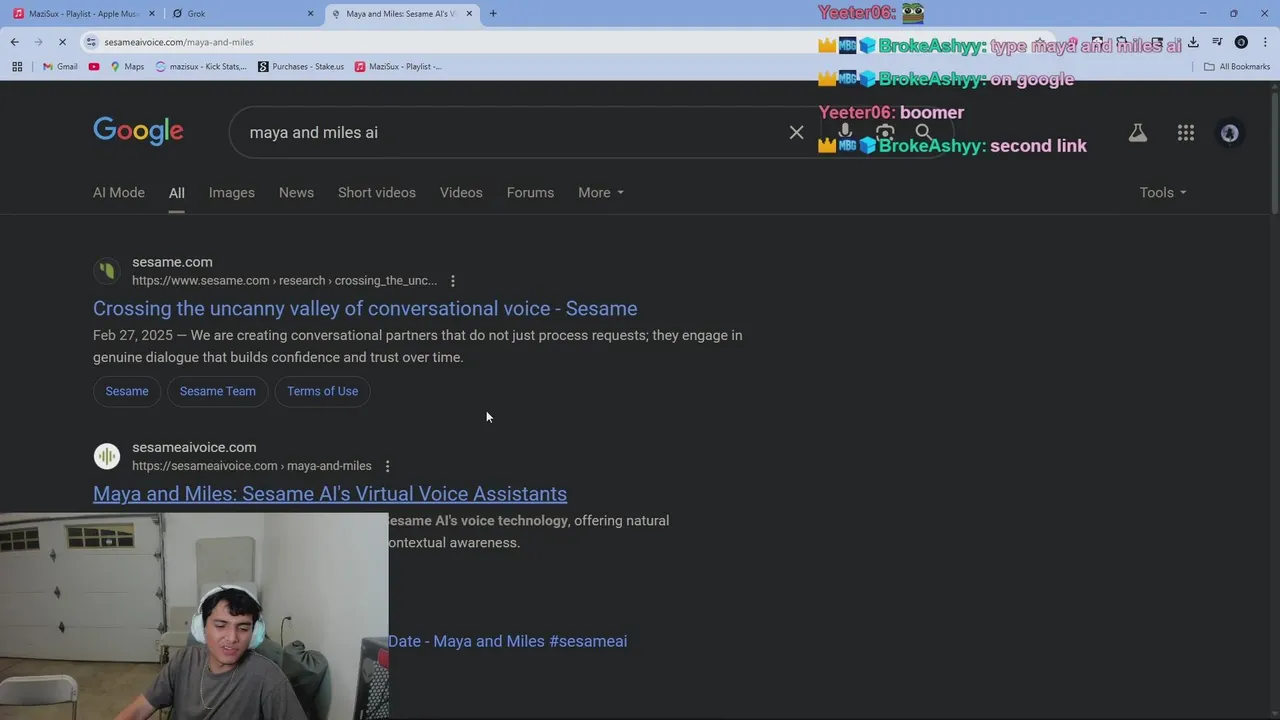Open the Maya and Miles Virtual Voice Assistants result

tap(330, 493)
